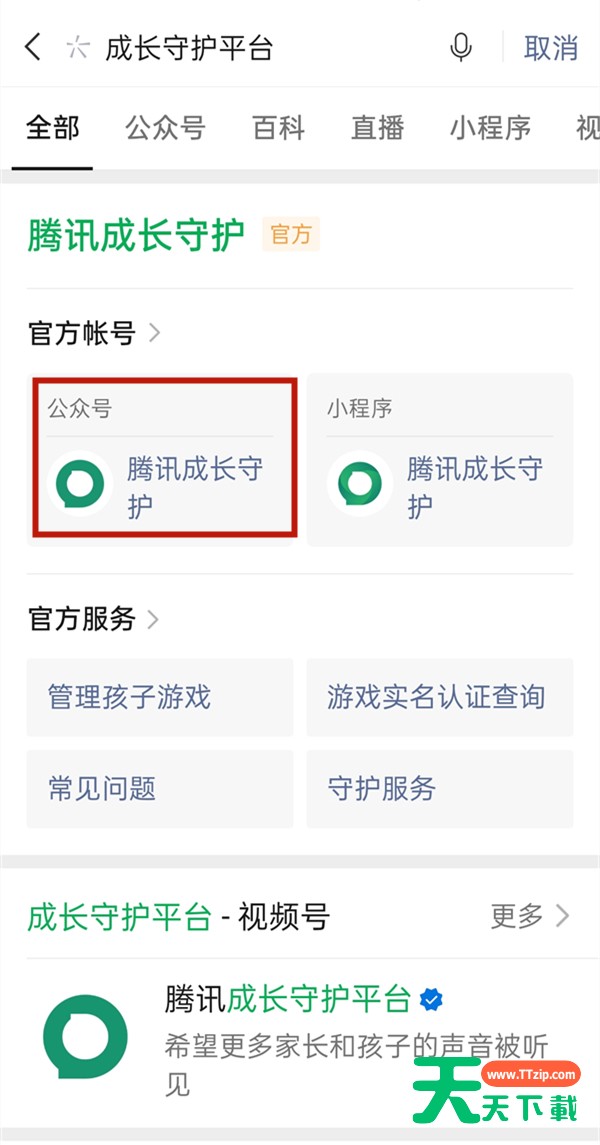Viewport: 600px width, 1145px height.
Task: Open 更多 for 视频号 results
Action: (530, 915)
